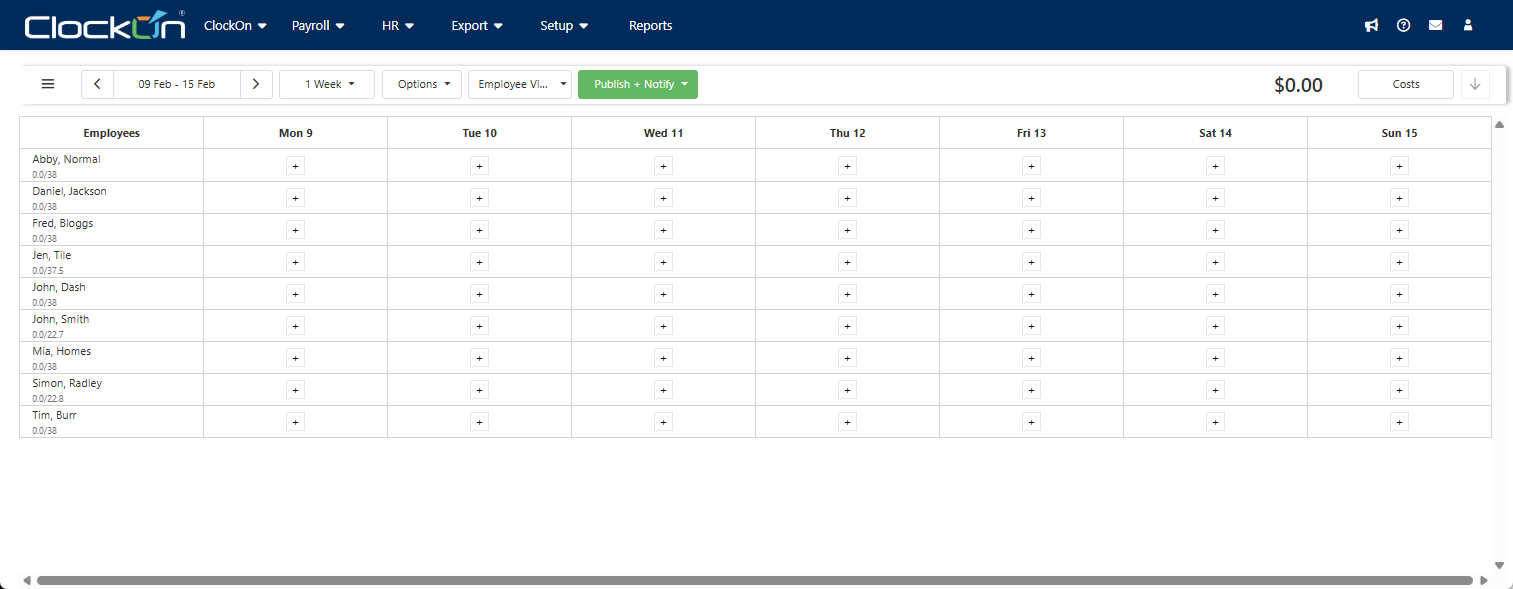Add shift for John Dash on Wed 11
Screen dimensions: 1513x589
(663, 294)
